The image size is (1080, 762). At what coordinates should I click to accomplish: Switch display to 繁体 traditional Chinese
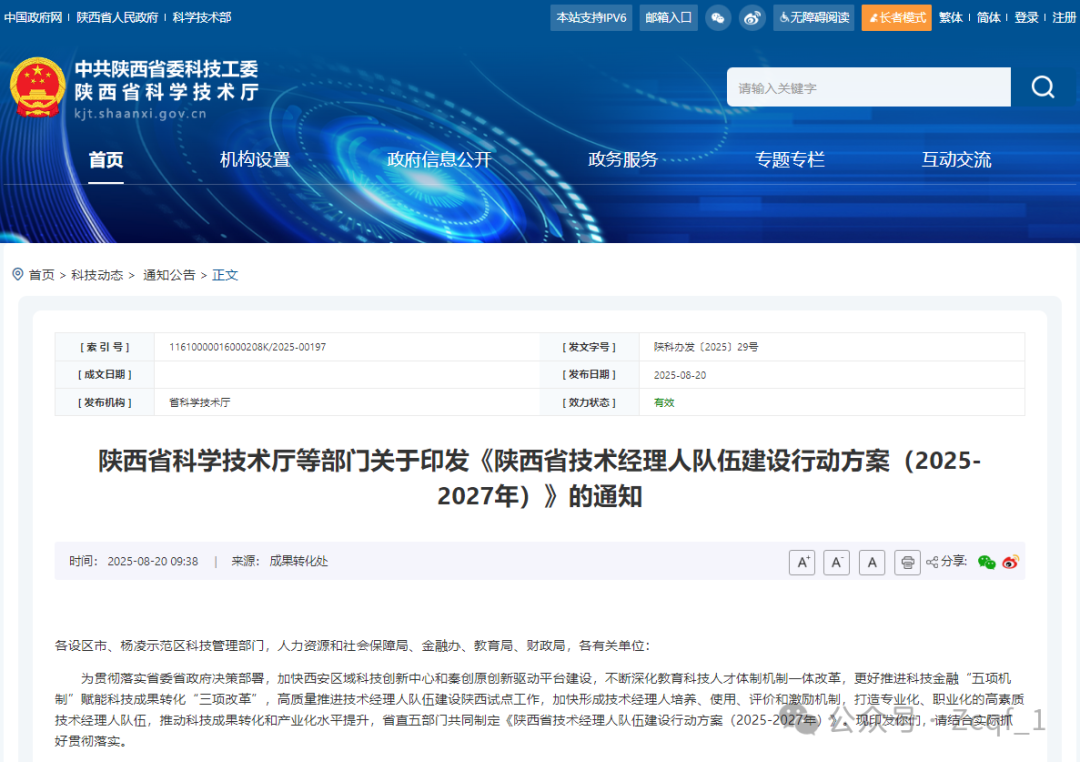[950, 17]
